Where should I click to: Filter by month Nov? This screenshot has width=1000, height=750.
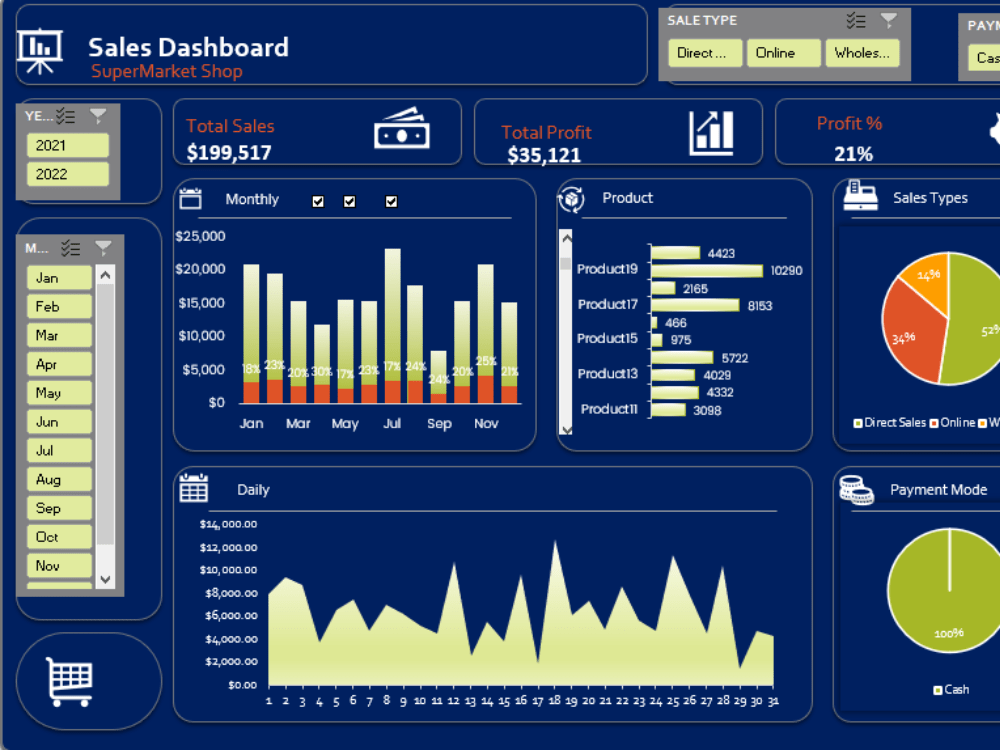click(59, 566)
